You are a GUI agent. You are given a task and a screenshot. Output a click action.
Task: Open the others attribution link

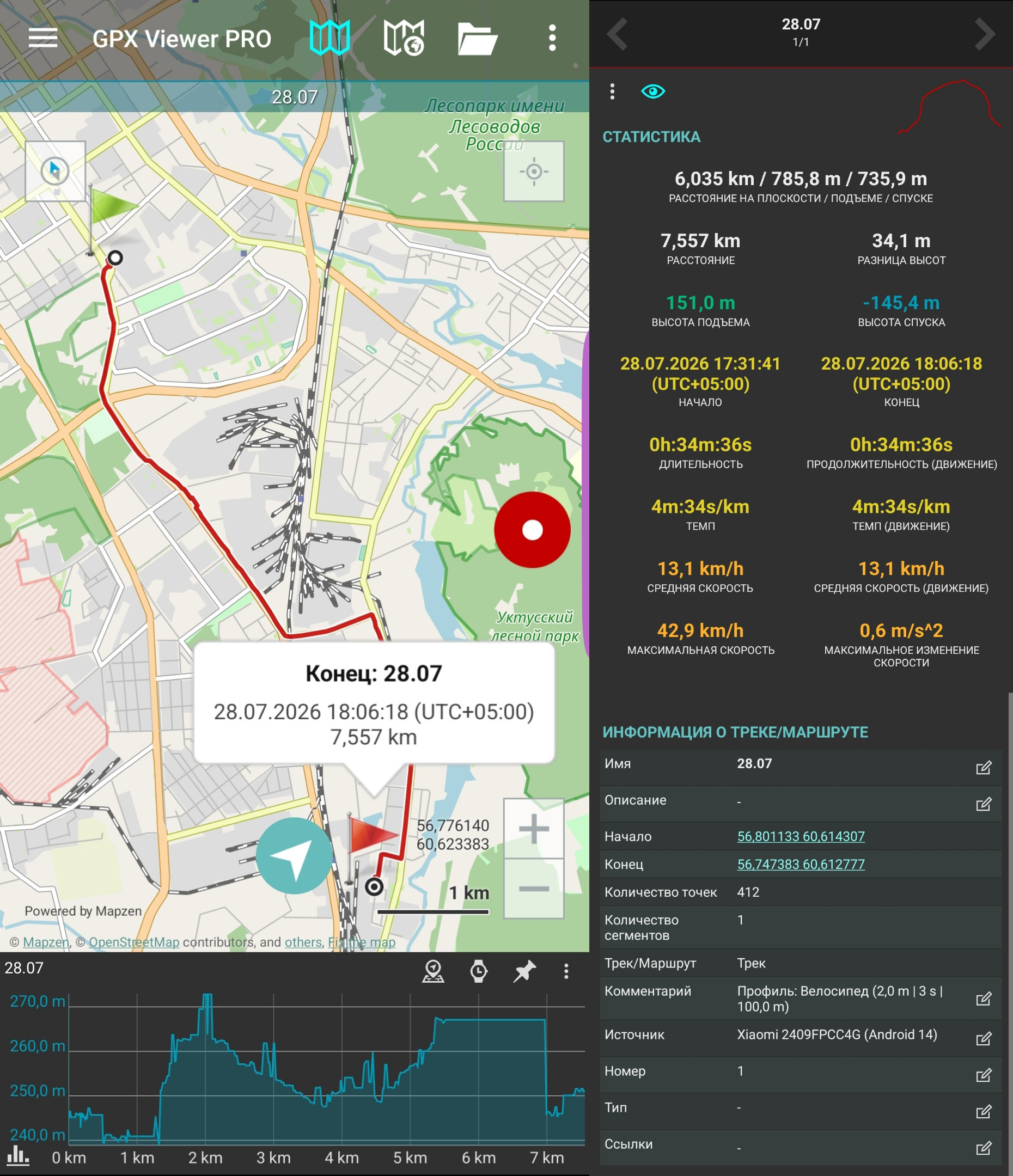303,942
